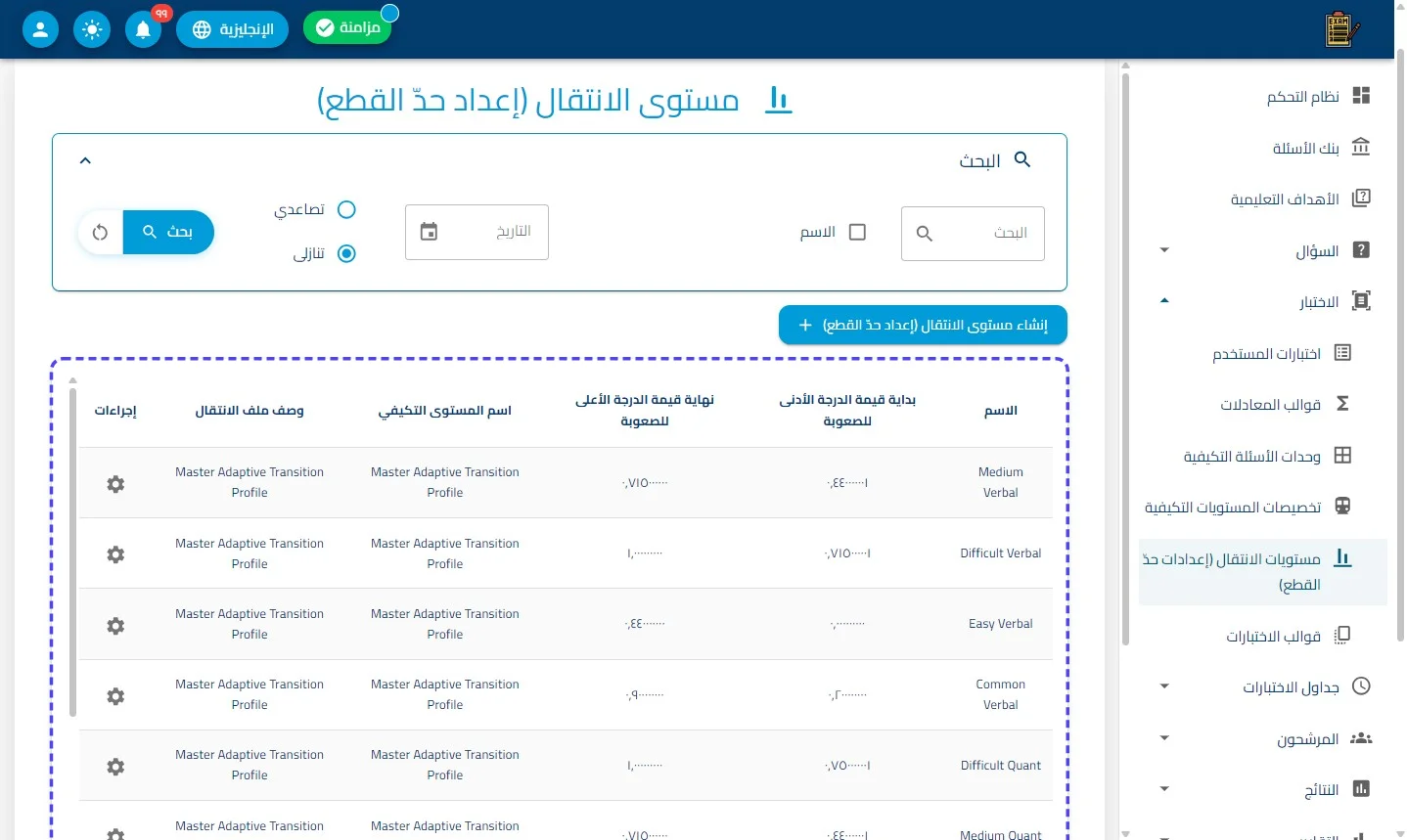Collapse the الاختبار sidebar menu arrow
The width and height of the screenshot is (1407, 840).
[x=1164, y=301]
